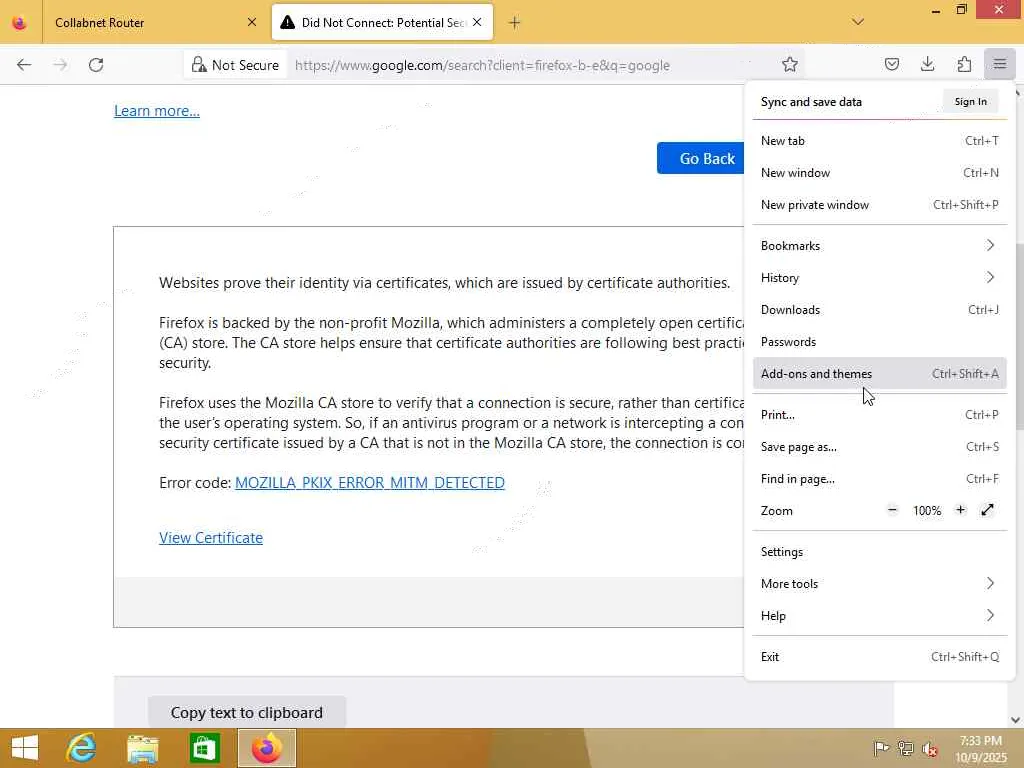Click the page vertical scrollbar thumb
The height and width of the screenshot is (768, 1024).
pyautogui.click(x=1018, y=336)
